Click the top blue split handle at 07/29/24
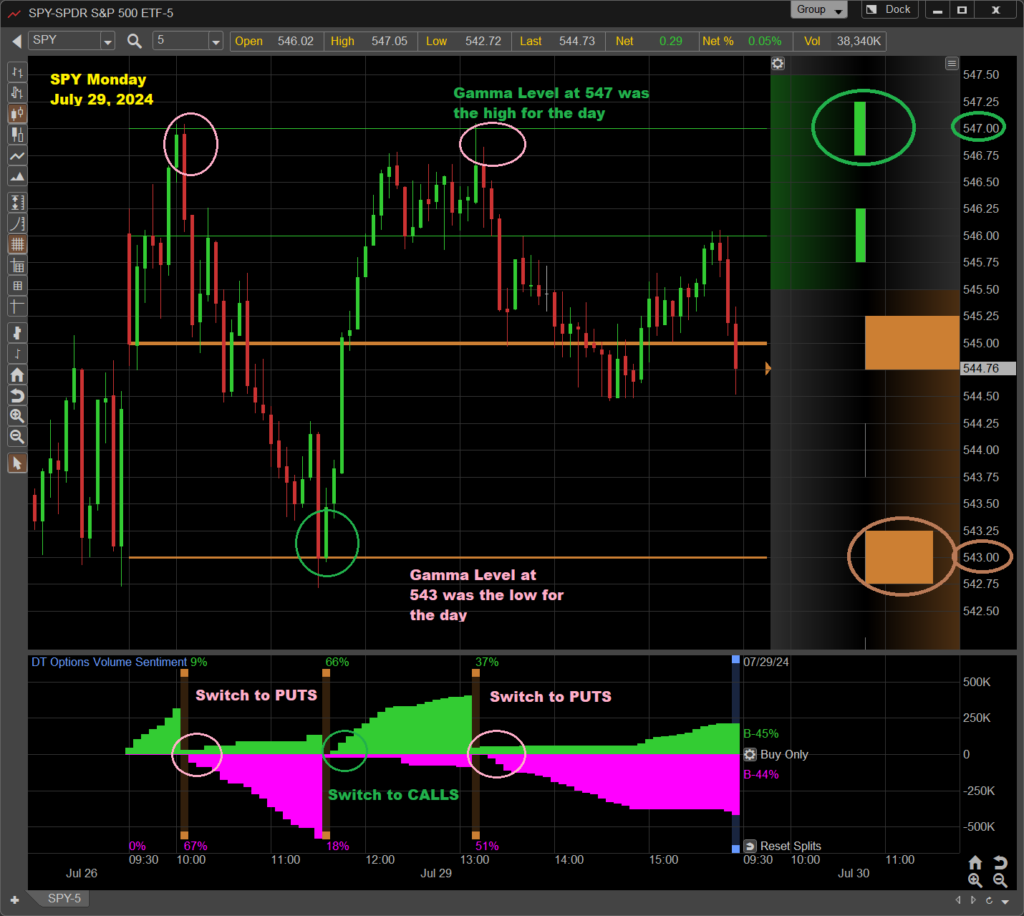 point(736,660)
